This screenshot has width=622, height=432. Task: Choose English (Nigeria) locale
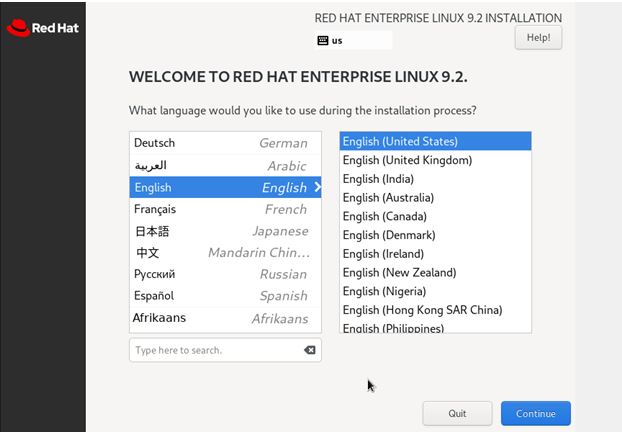coord(435,291)
